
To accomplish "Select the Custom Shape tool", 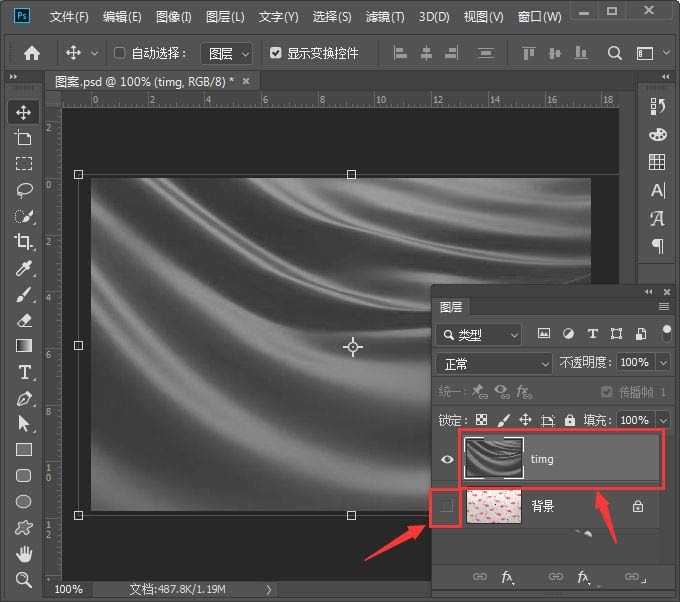I will pyautogui.click(x=23, y=527).
